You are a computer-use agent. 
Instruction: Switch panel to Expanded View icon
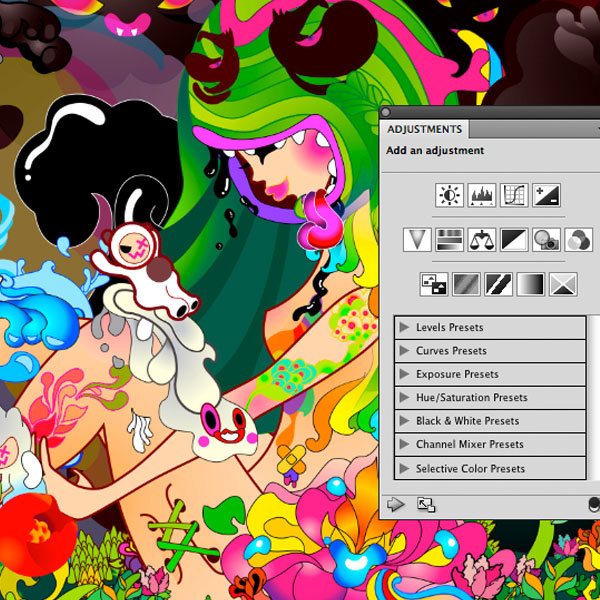pos(426,504)
